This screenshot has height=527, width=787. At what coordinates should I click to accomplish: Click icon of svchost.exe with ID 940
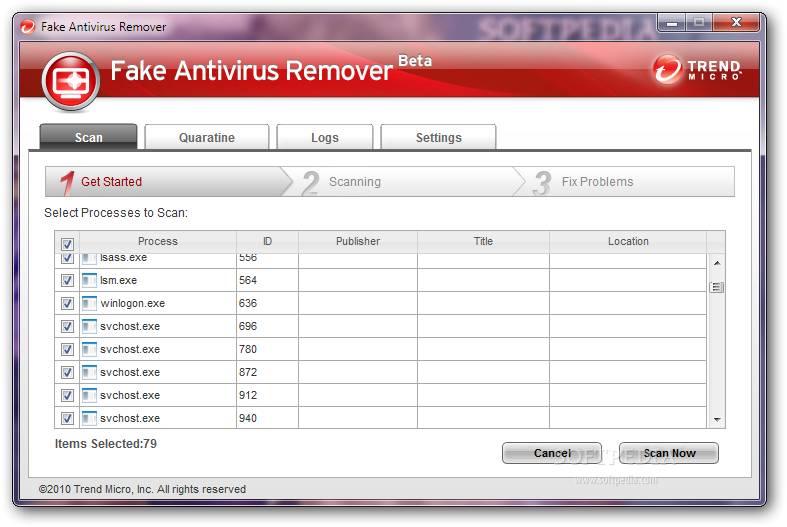pyautogui.click(x=89, y=418)
